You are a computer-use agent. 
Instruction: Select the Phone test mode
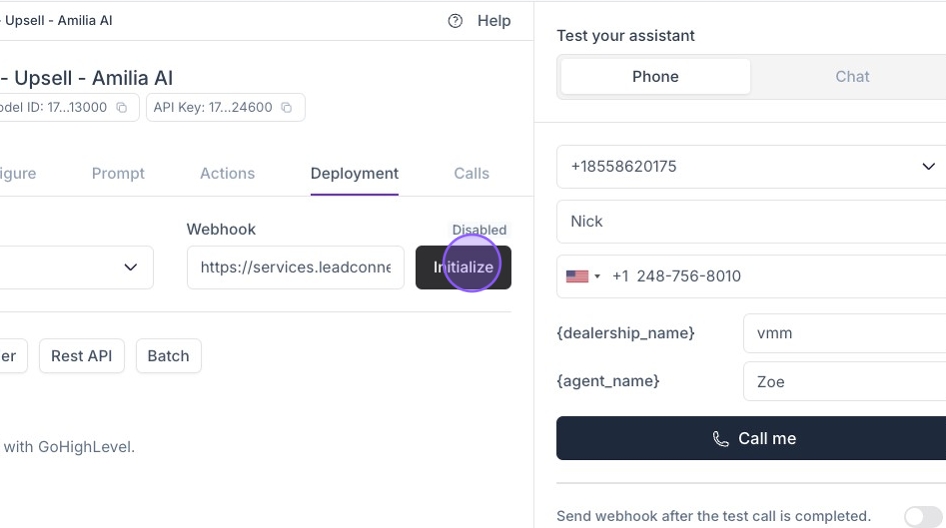[x=655, y=77]
